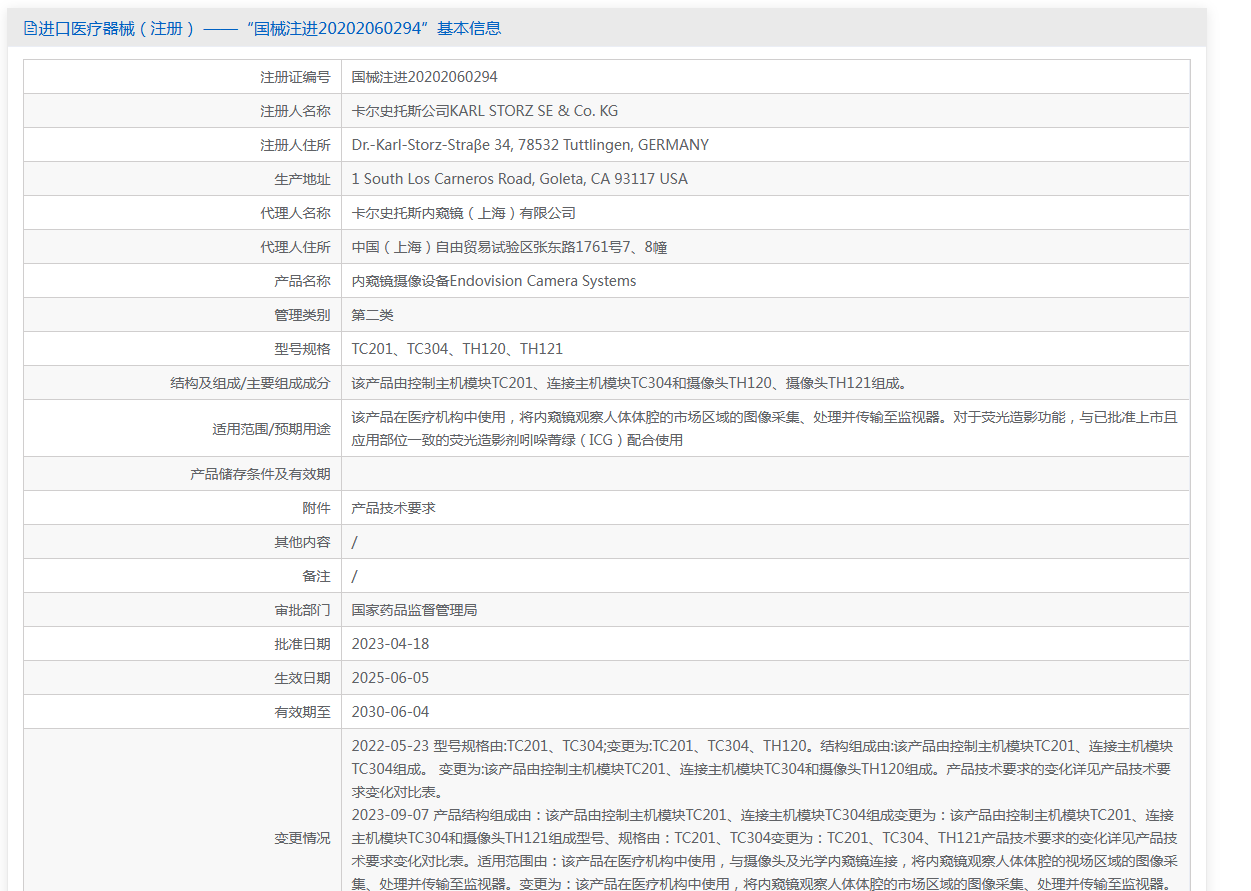Click the 审批部门 label
The height and width of the screenshot is (891, 1251).
tap(302, 610)
